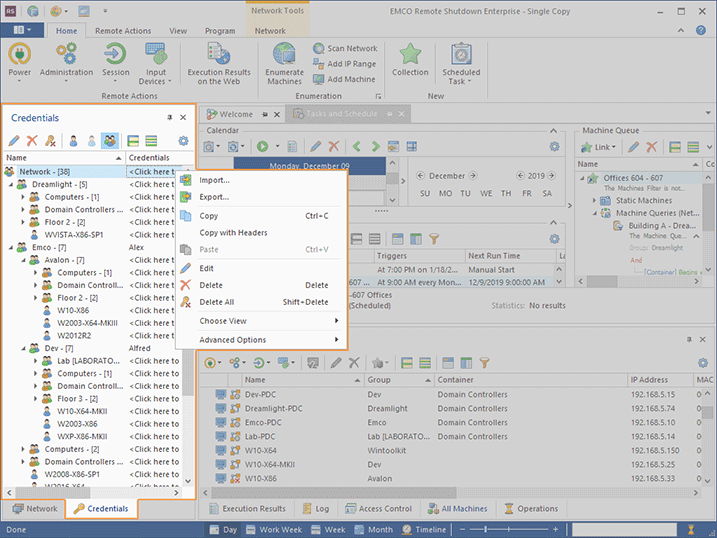Collapse the Dreamlight tree node
717x538 pixels.
click(x=13, y=185)
